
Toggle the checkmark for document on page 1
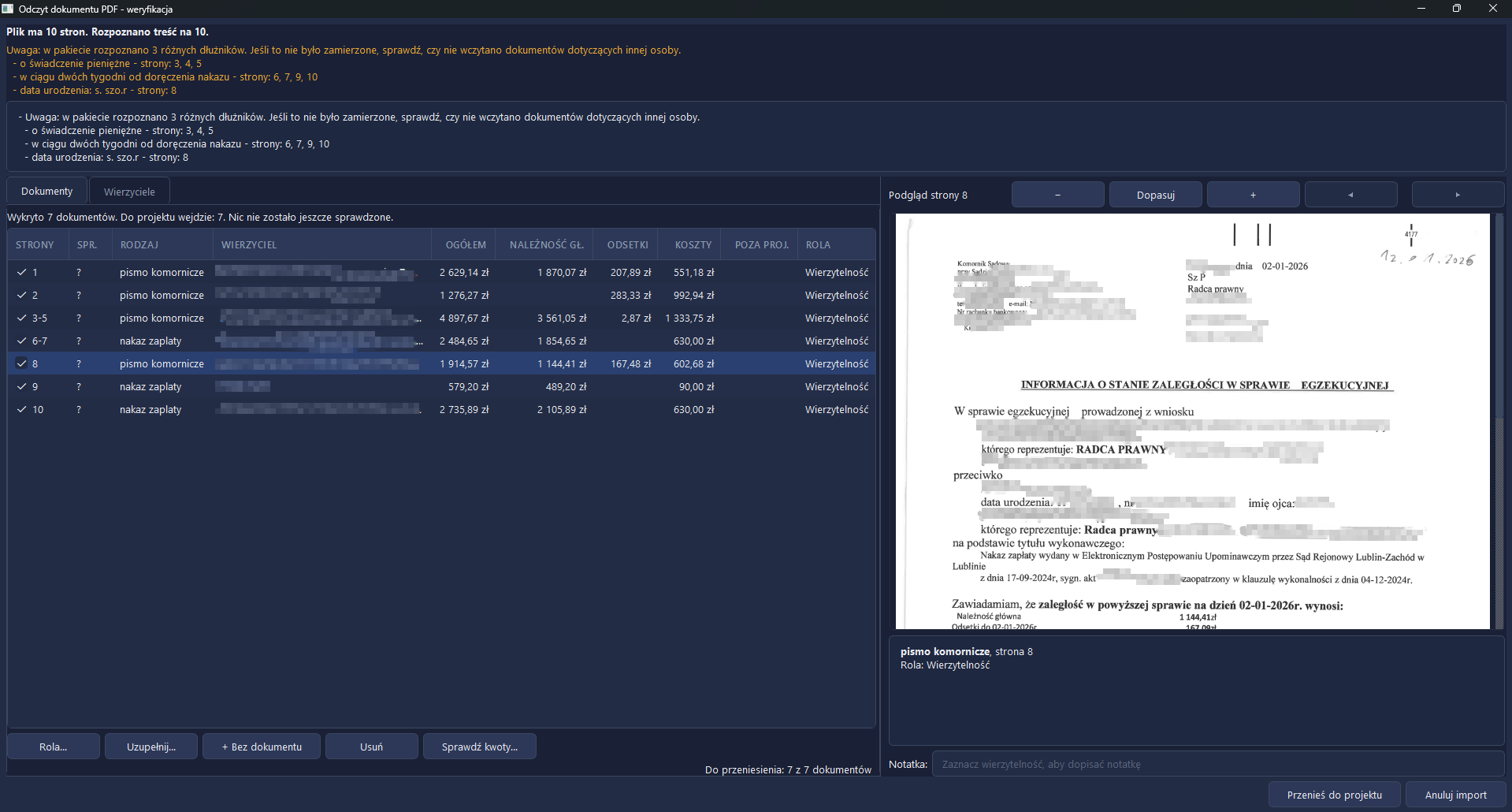(x=22, y=272)
